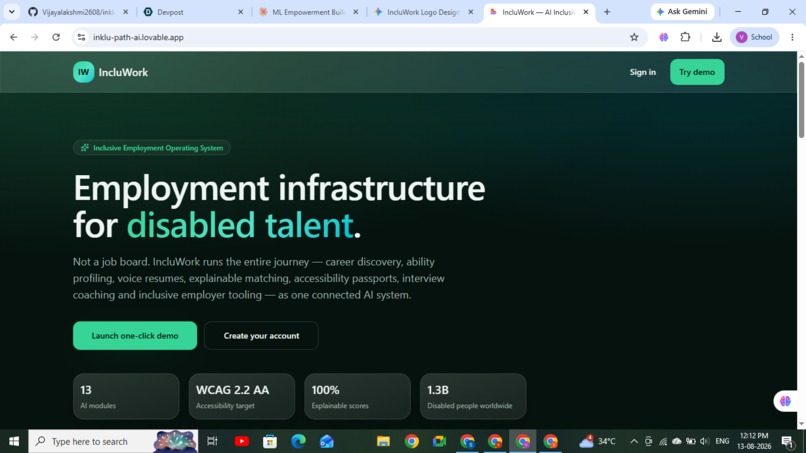Viewport: 806px width, 453px height.
Task: Open the Windows Start menu
Action: pos(14,441)
